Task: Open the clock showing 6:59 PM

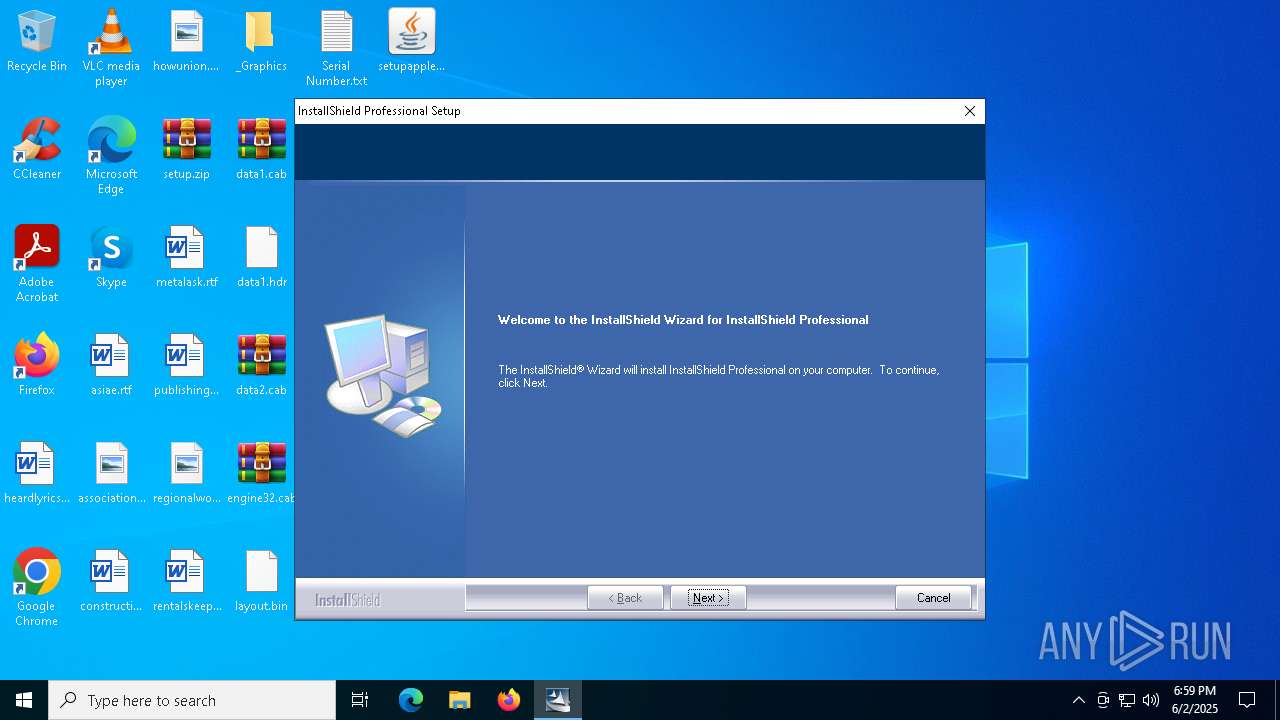Action: 1194,700
